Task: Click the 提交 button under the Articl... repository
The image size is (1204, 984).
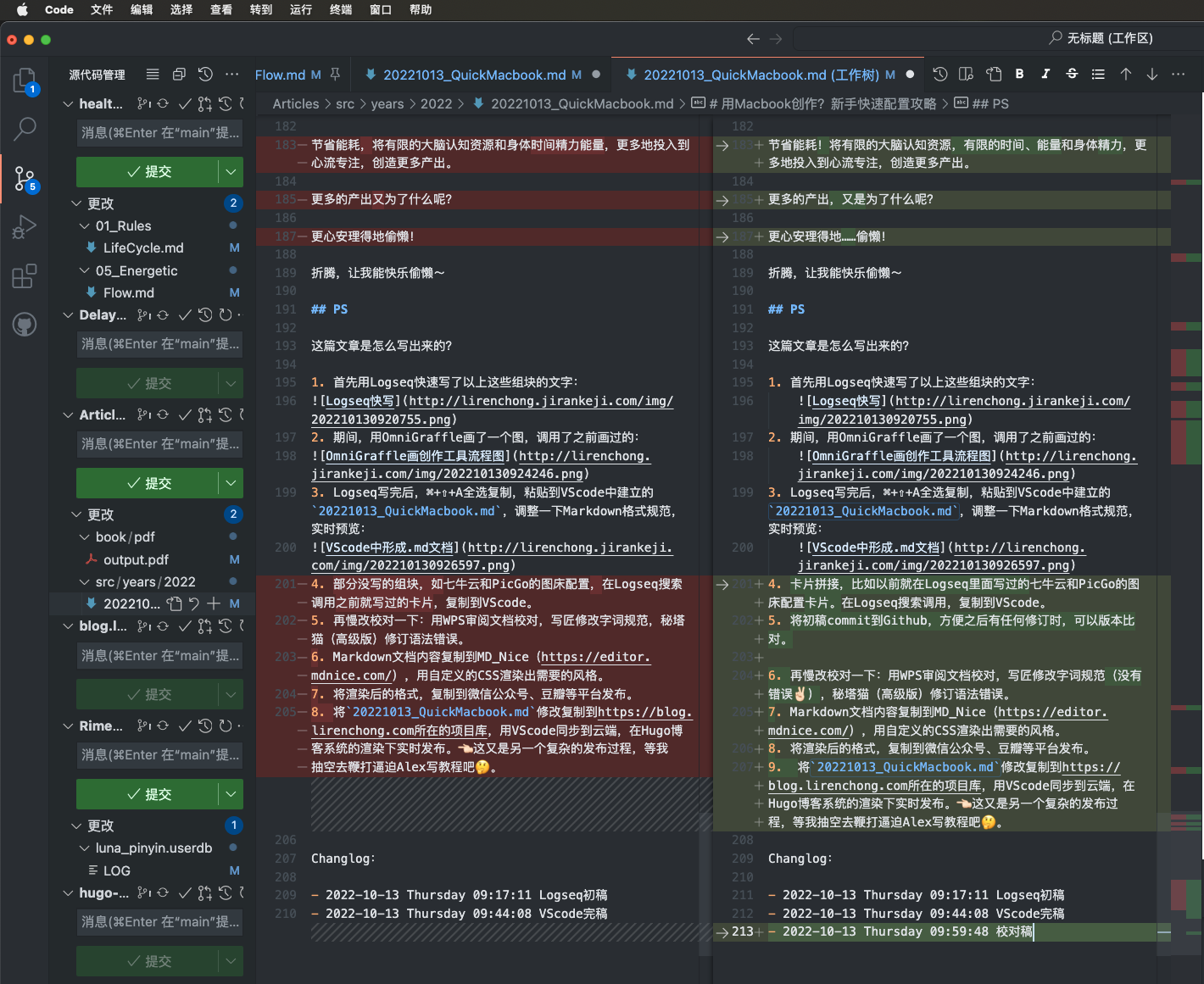Action: pyautogui.click(x=148, y=483)
